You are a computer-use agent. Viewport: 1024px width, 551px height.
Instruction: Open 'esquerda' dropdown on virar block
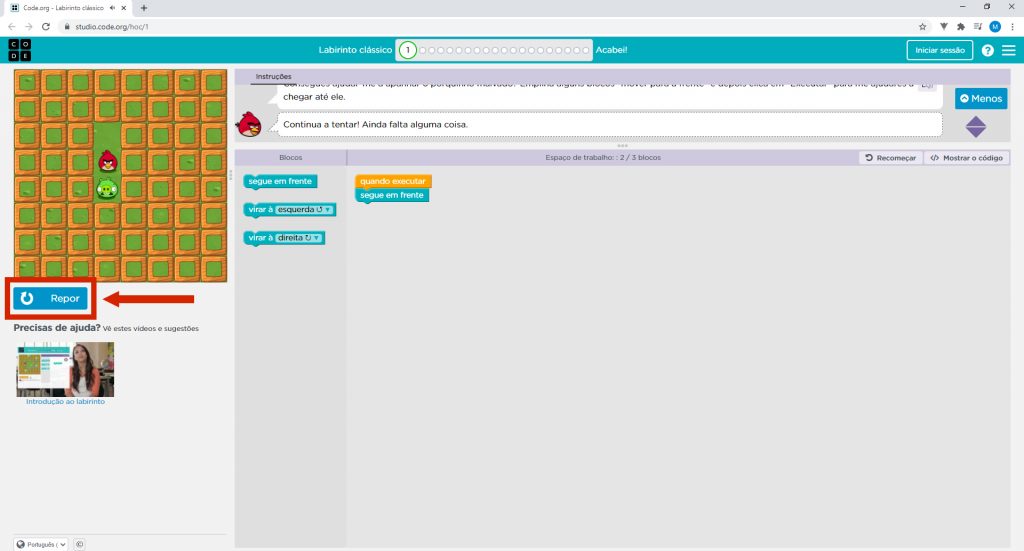pyautogui.click(x=304, y=210)
